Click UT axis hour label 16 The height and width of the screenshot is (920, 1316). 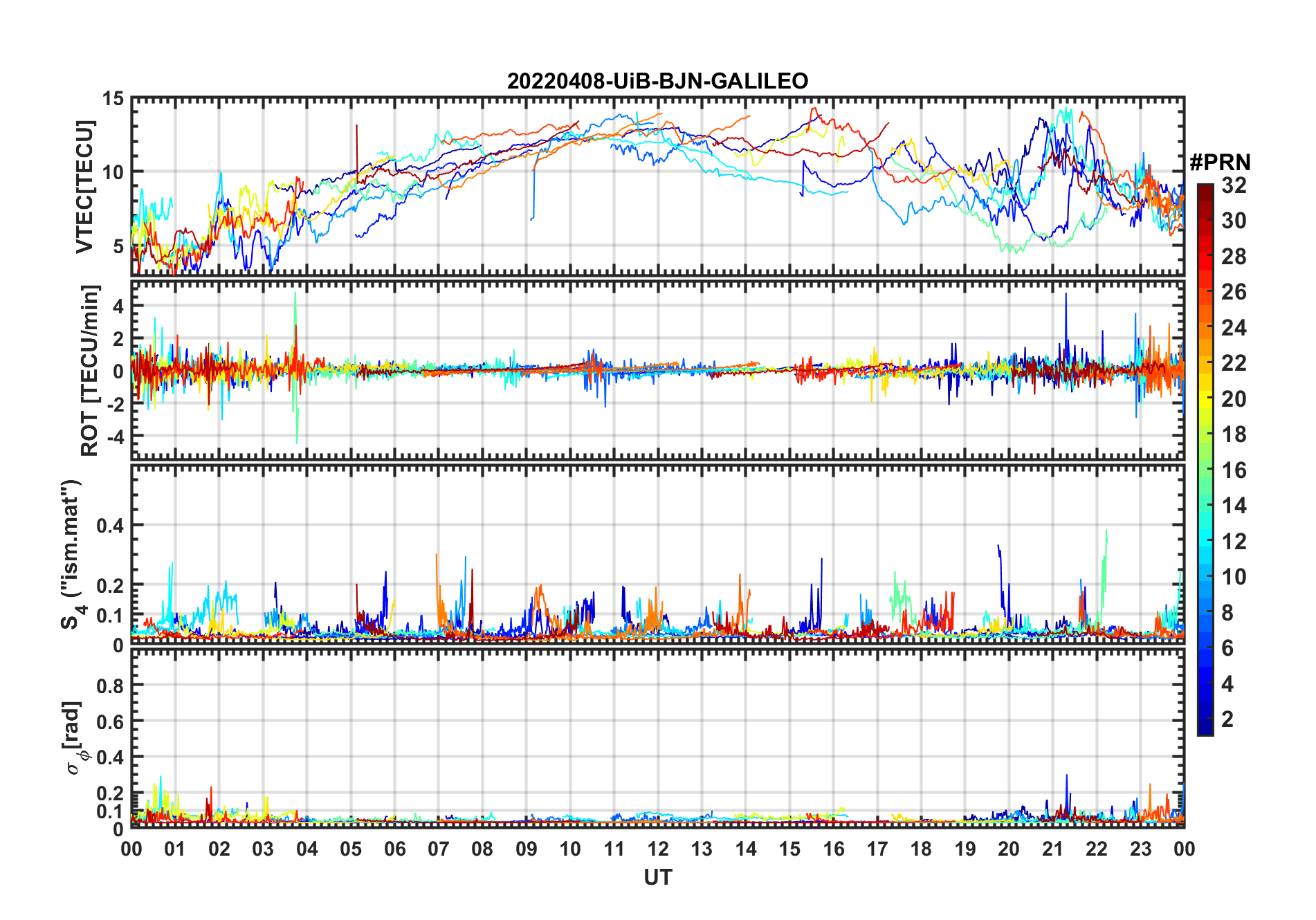coord(833,849)
